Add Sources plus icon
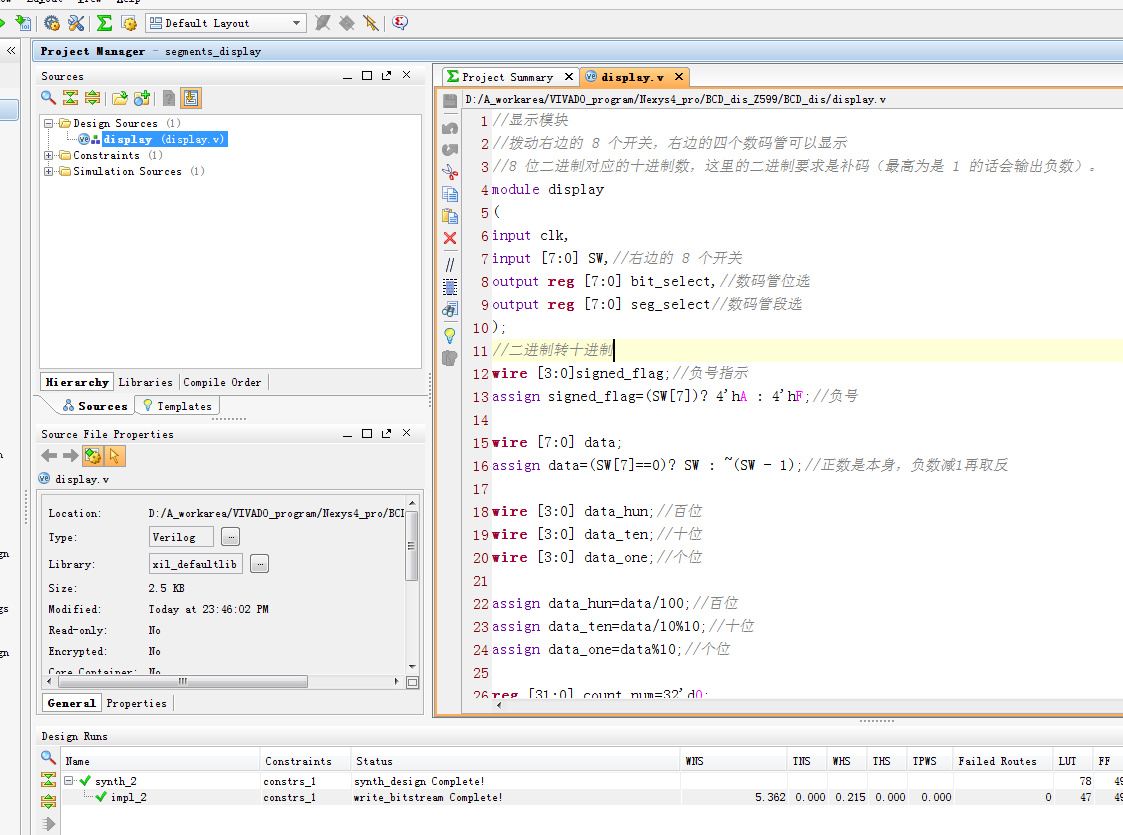The width and height of the screenshot is (1123, 835). [x=142, y=97]
